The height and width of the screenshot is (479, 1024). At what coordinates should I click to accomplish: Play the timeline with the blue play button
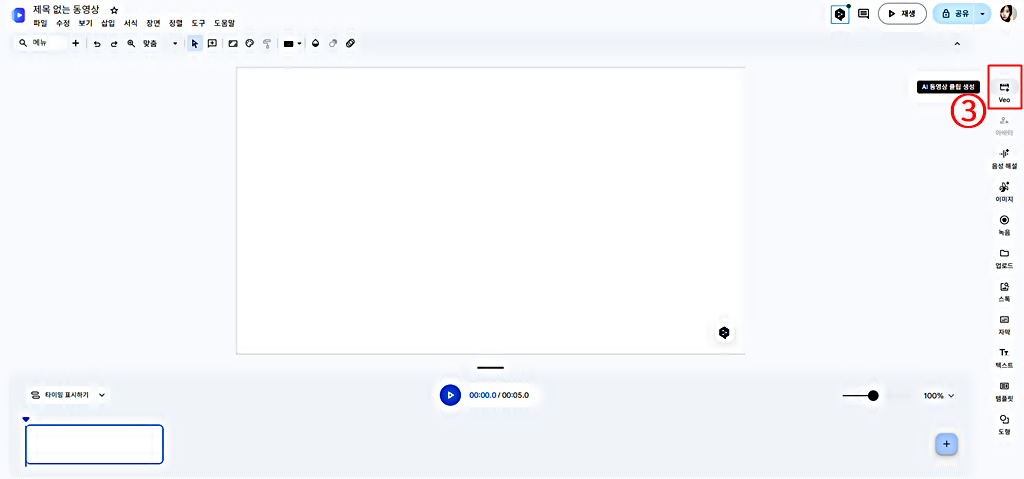pos(450,395)
